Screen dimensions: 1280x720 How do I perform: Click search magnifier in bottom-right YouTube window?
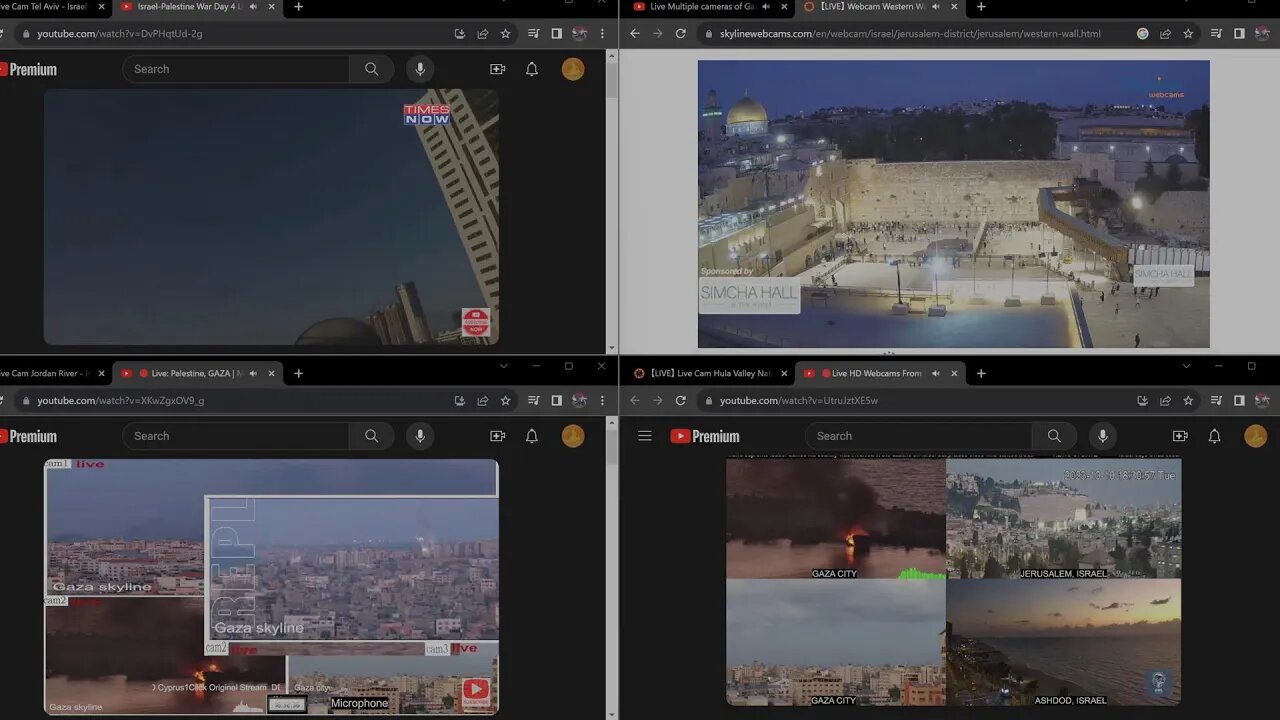pos(1054,436)
